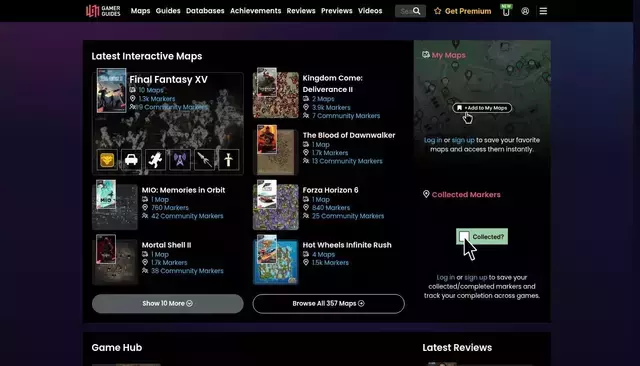Select the radio tower marker icon
This screenshot has width=640, height=366.
180,160
